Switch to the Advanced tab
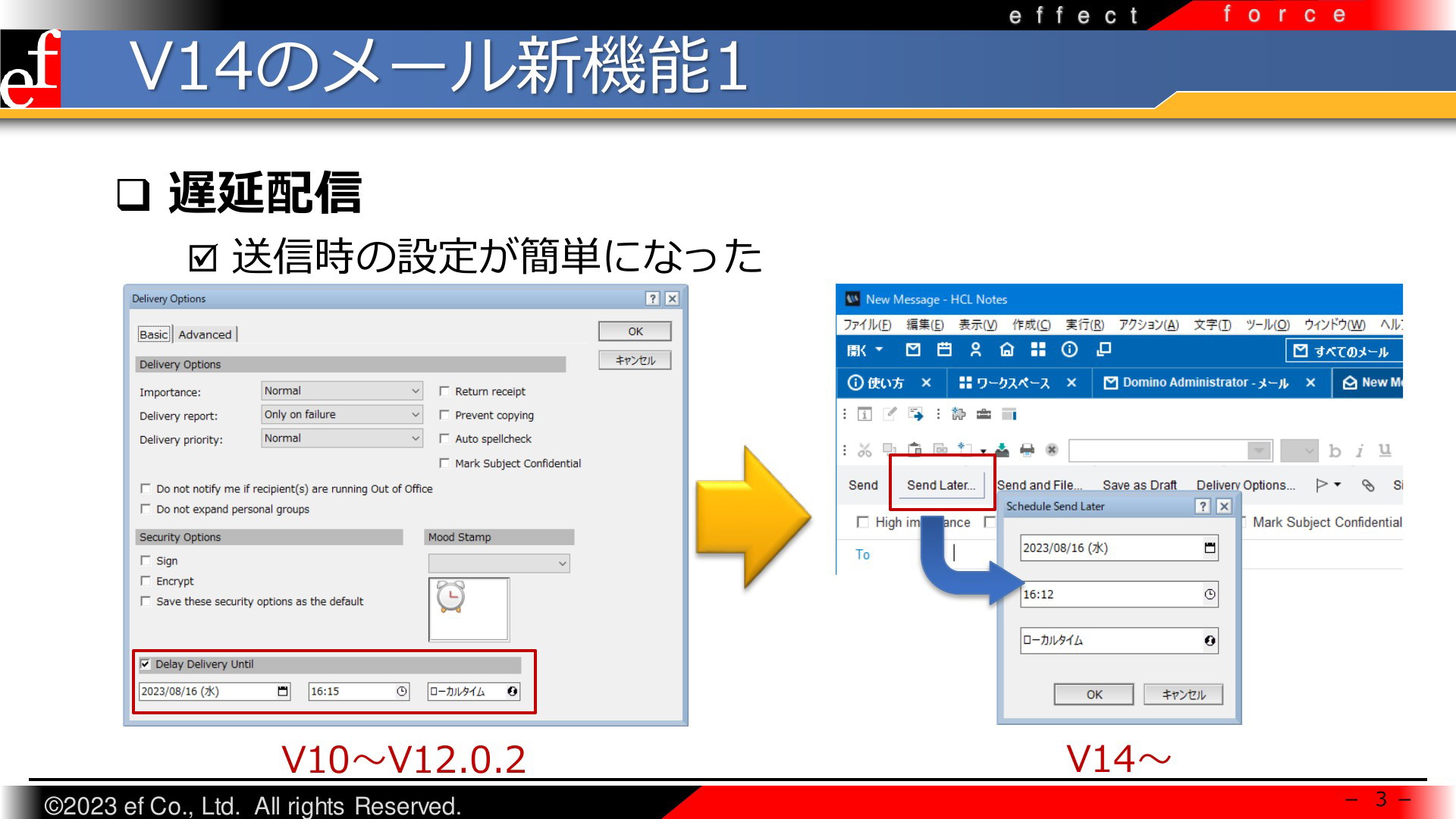 (205, 334)
